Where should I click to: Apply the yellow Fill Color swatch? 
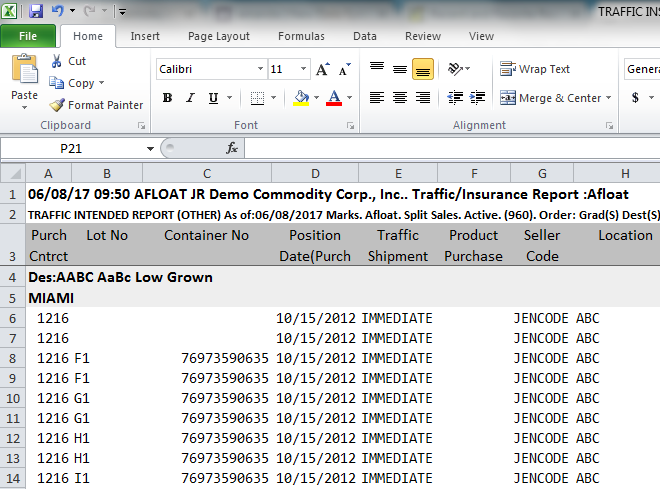click(x=301, y=98)
